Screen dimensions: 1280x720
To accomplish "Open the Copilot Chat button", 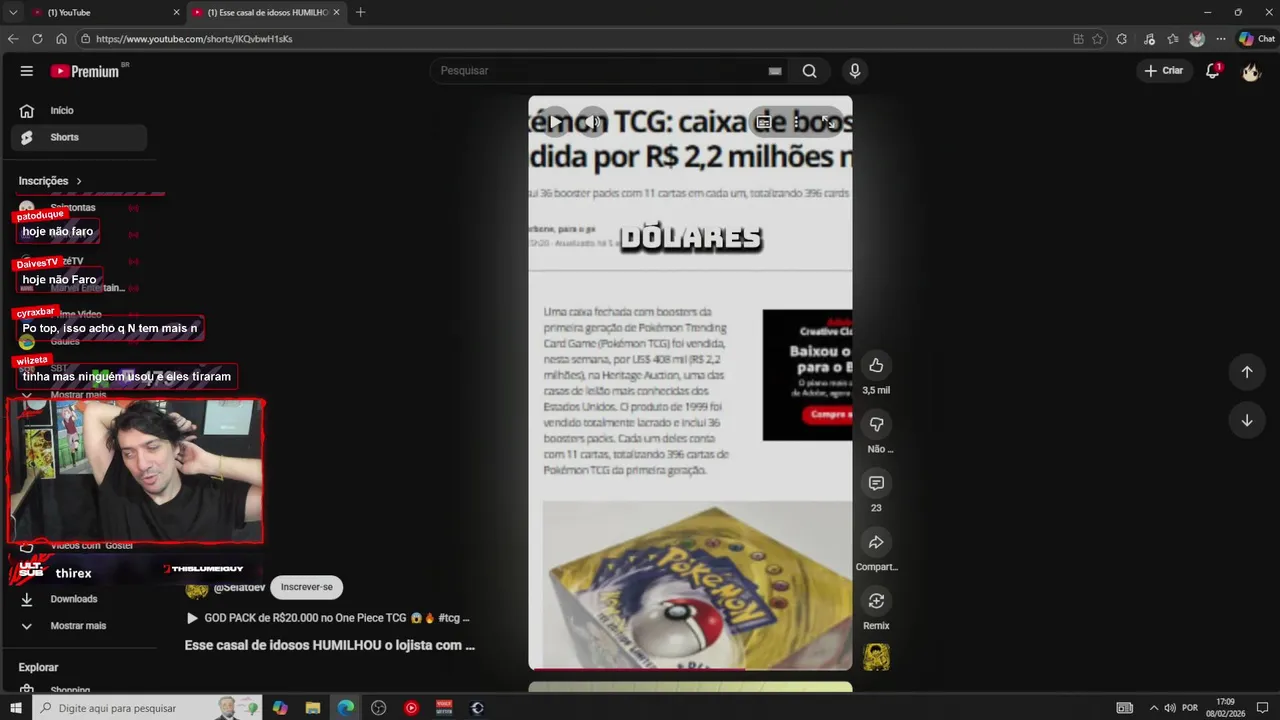I will [1257, 39].
